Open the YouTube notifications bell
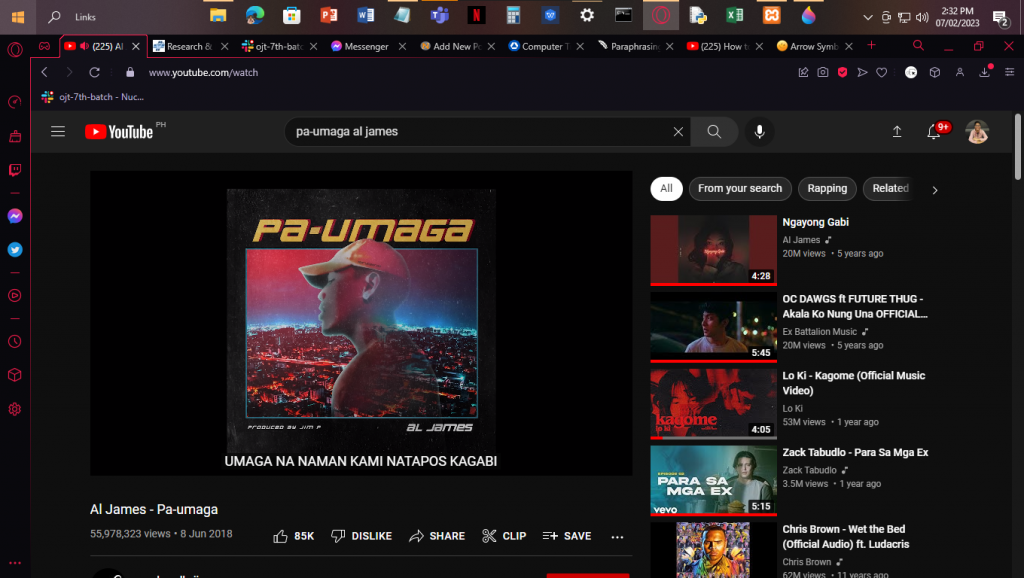1024x578 pixels. [934, 132]
